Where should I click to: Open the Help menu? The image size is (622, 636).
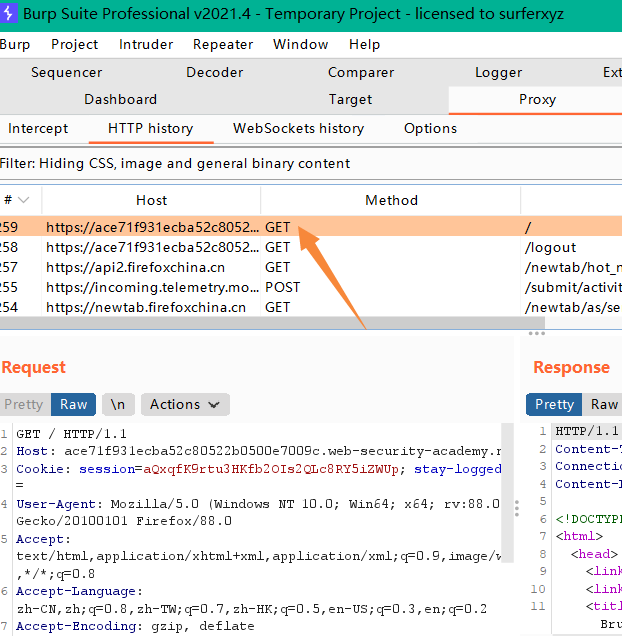click(364, 44)
